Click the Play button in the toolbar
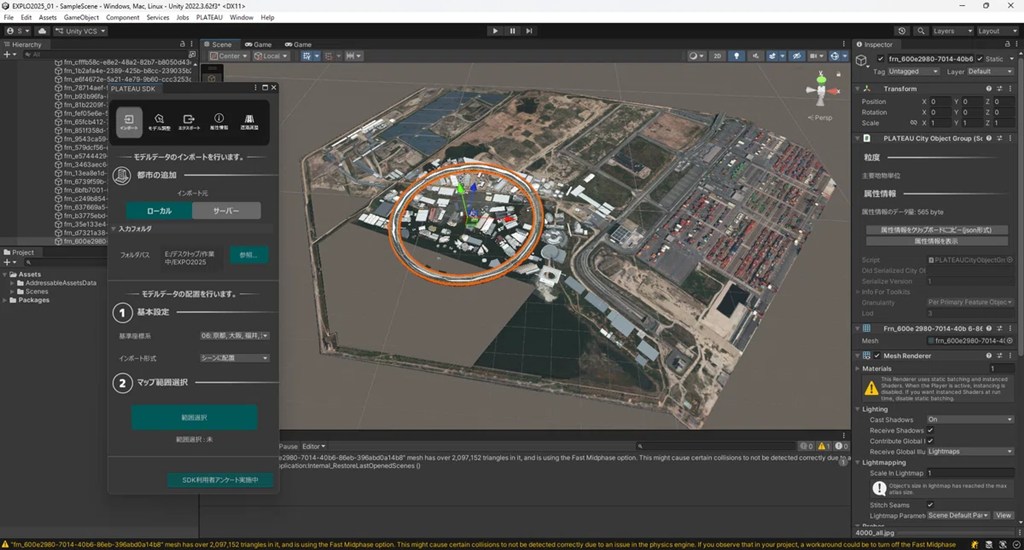1024x550 pixels. 494,31
